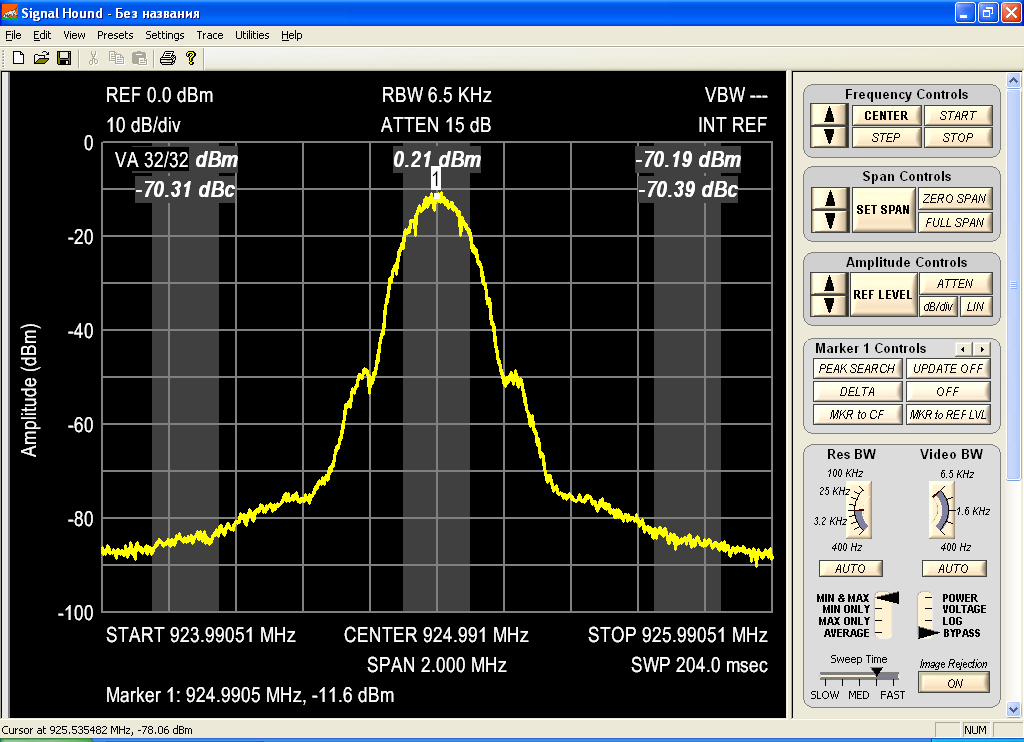Switch to FULL SPAN mode
The image size is (1024, 742).
[955, 223]
